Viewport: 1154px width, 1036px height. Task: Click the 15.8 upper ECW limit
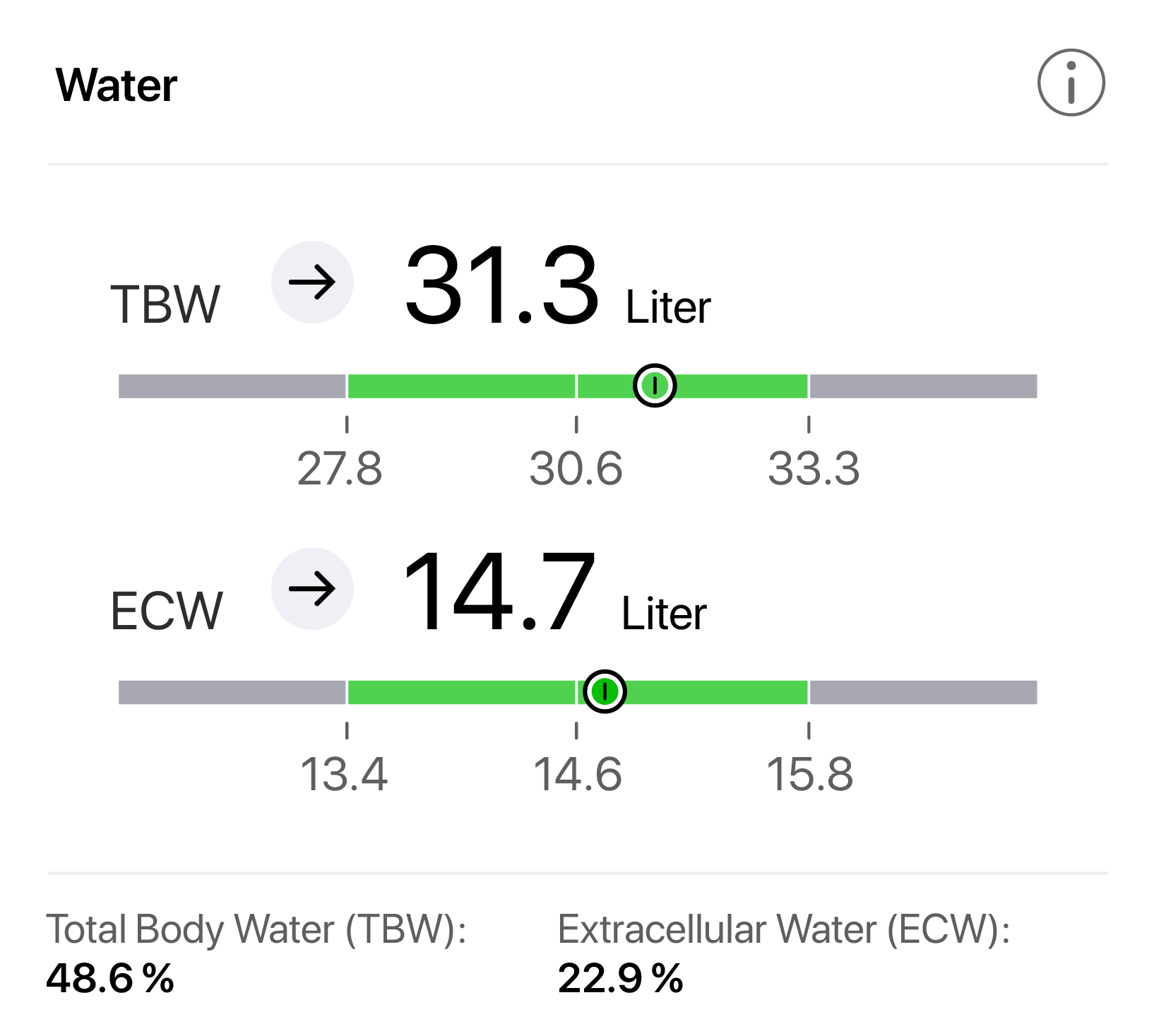point(809,774)
